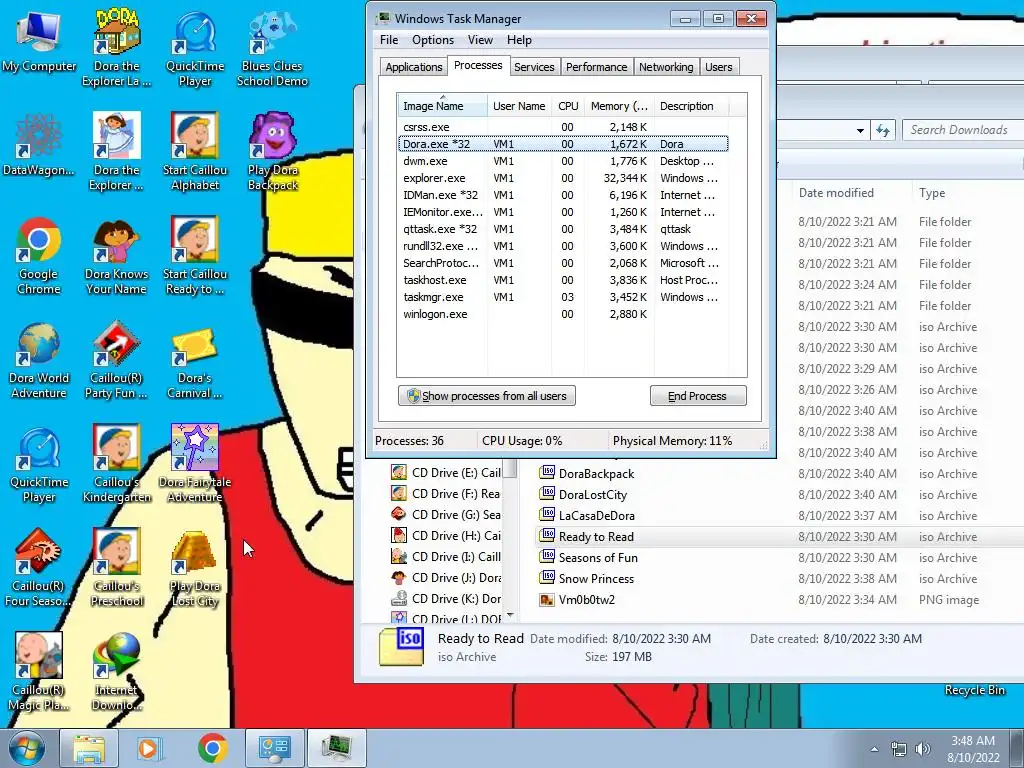The width and height of the screenshot is (1024, 768).
Task: Click the volume speaker tray icon
Action: coord(923,749)
